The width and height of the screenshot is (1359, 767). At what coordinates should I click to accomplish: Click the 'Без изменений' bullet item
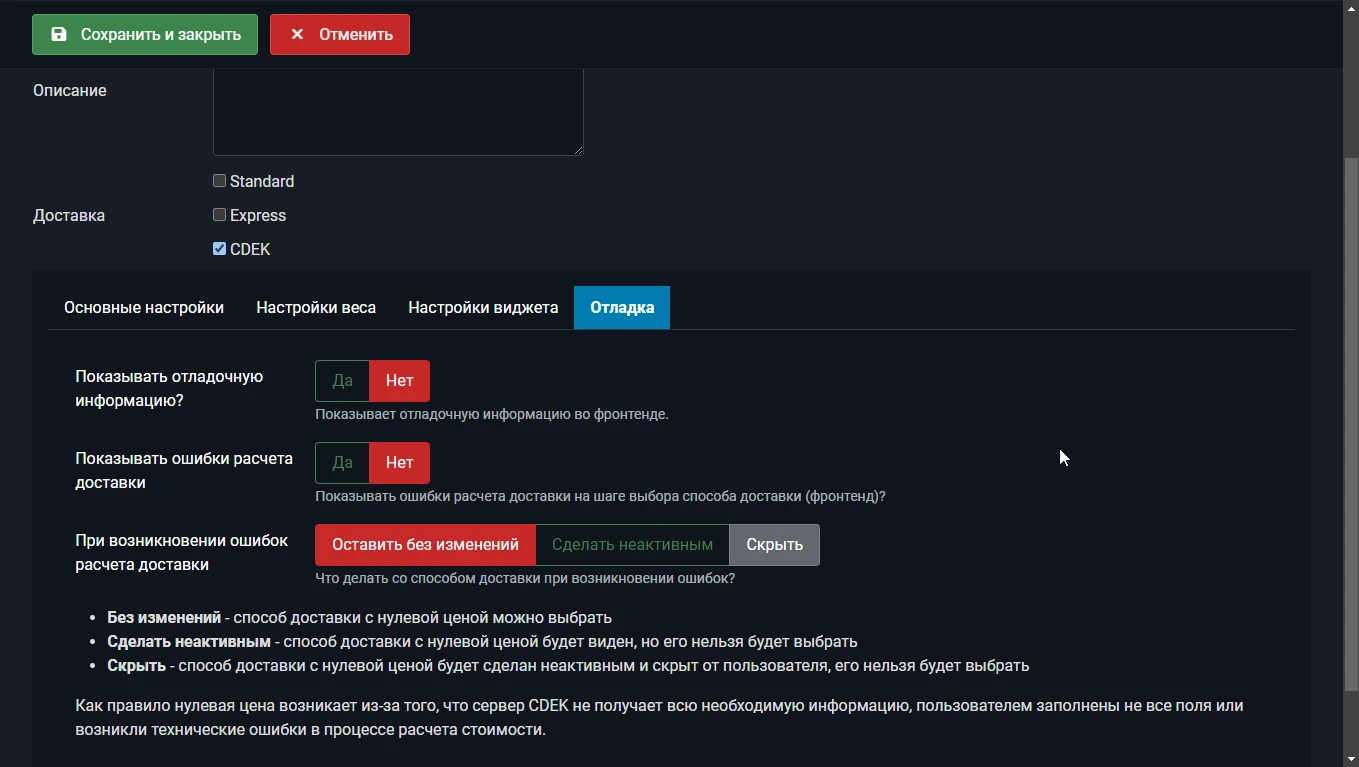[x=360, y=617]
